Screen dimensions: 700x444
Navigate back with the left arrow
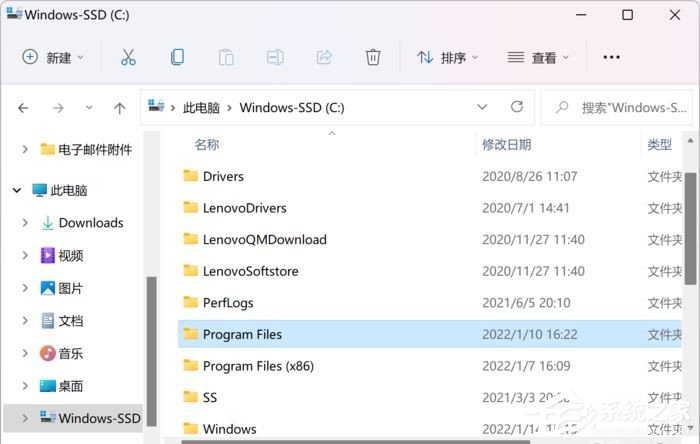point(24,108)
